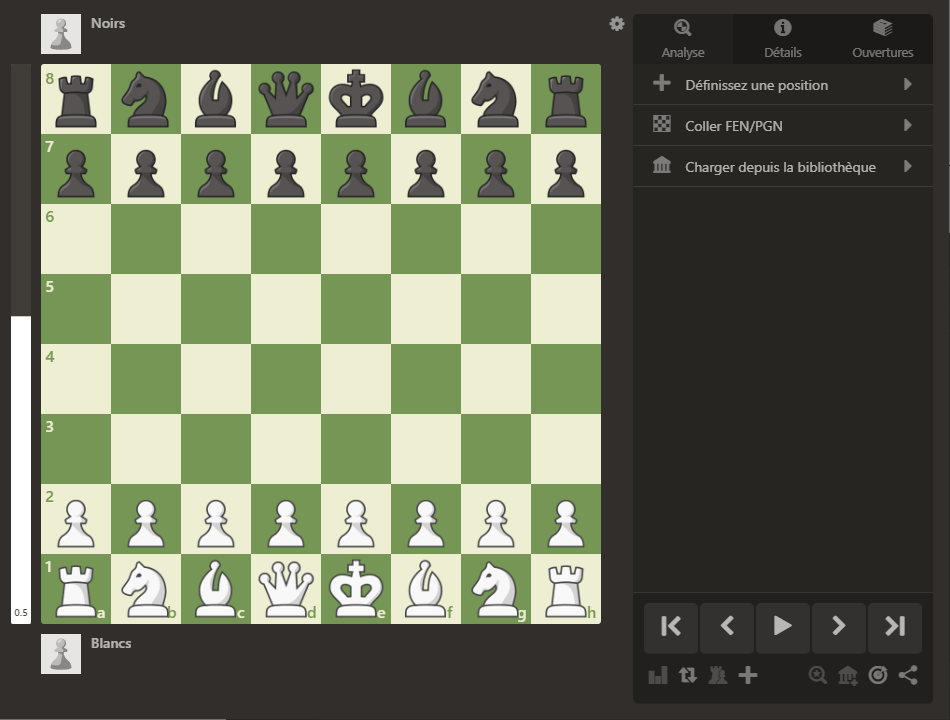Screen dimensions: 950x720
Task: Flip the board with the arrows icon
Action: [x=688, y=675]
